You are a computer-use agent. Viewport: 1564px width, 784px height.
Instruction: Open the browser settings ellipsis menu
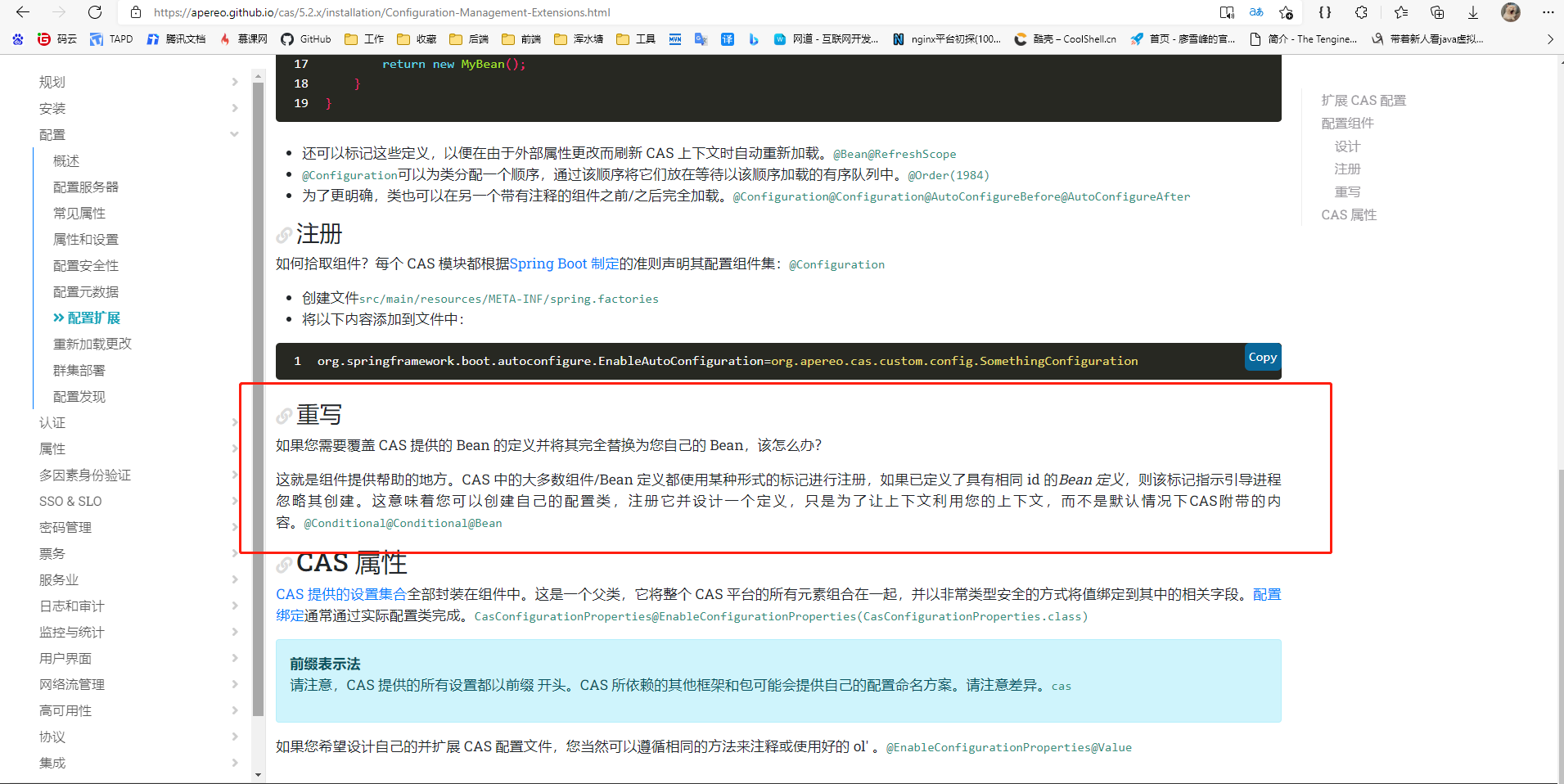pyautogui.click(x=1548, y=12)
